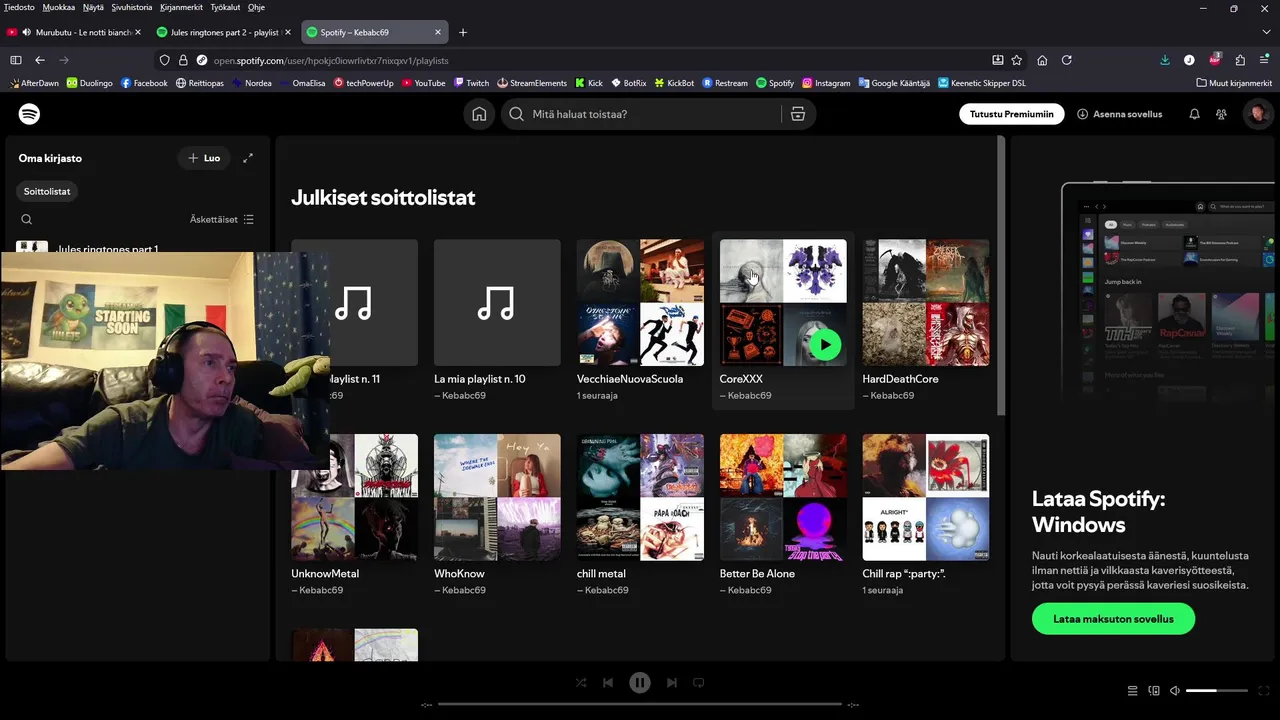The height and width of the screenshot is (720, 1280).
Task: Open the Browse icon inside the search bar
Action: (x=797, y=114)
